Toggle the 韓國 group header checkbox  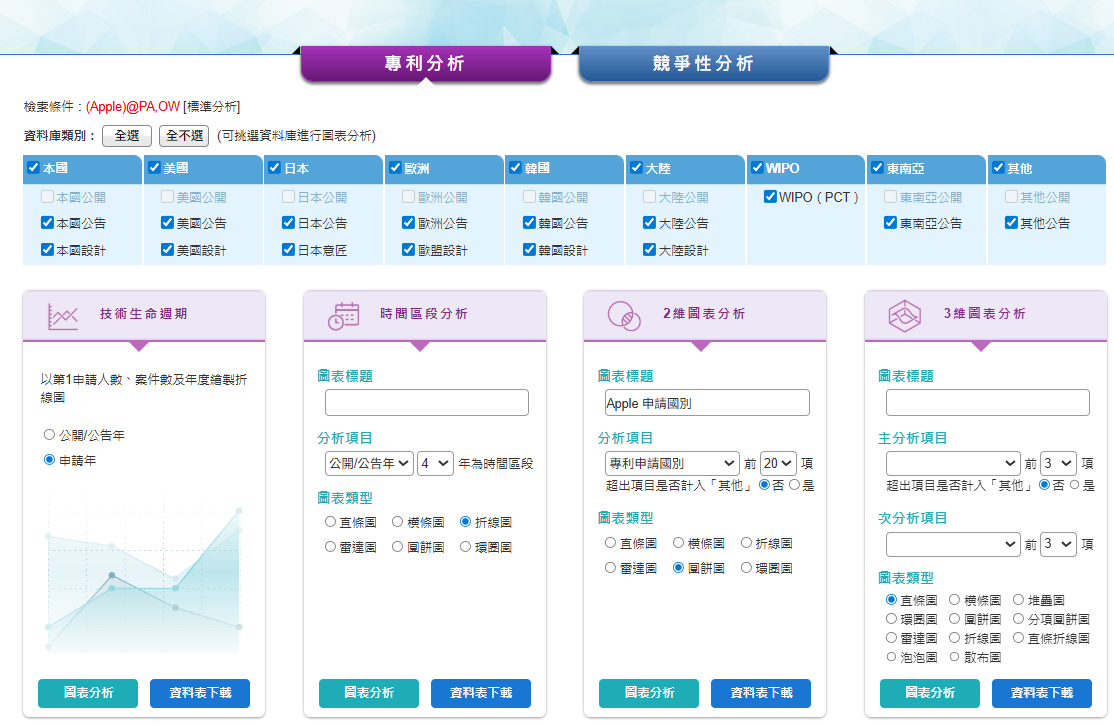coord(516,168)
